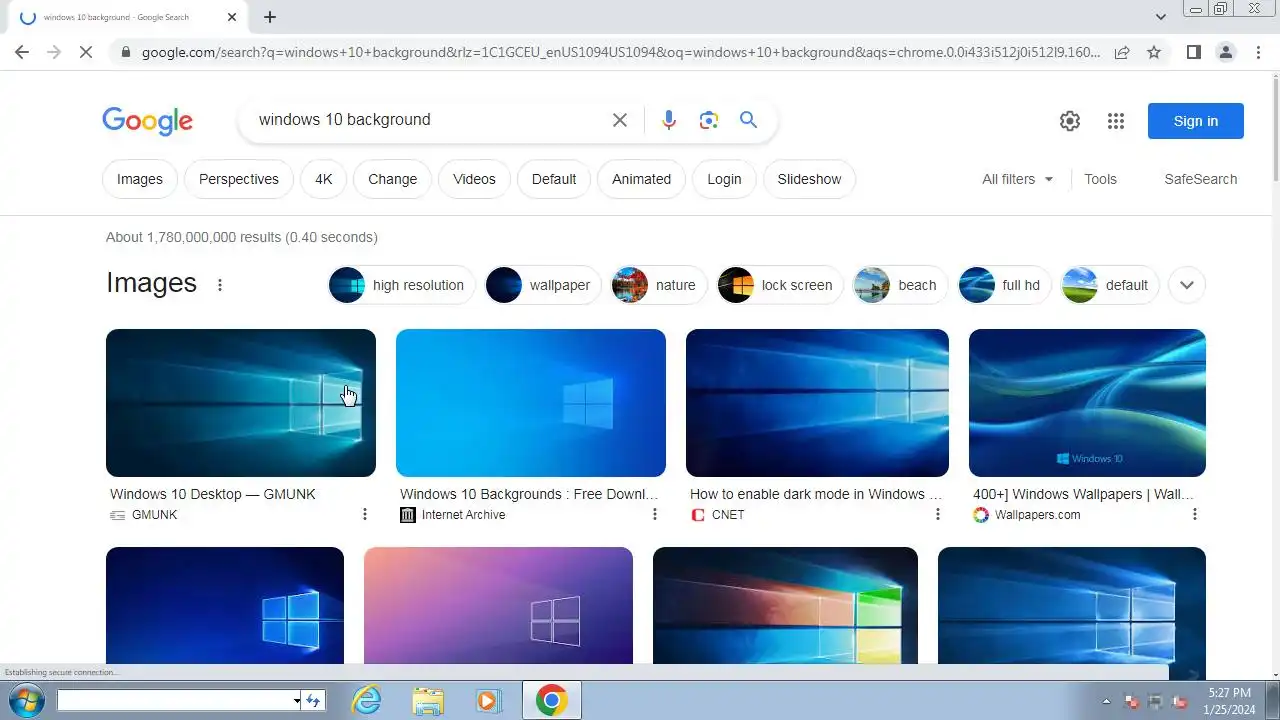Click the Sign in button
The height and width of the screenshot is (720, 1280).
1196,121
